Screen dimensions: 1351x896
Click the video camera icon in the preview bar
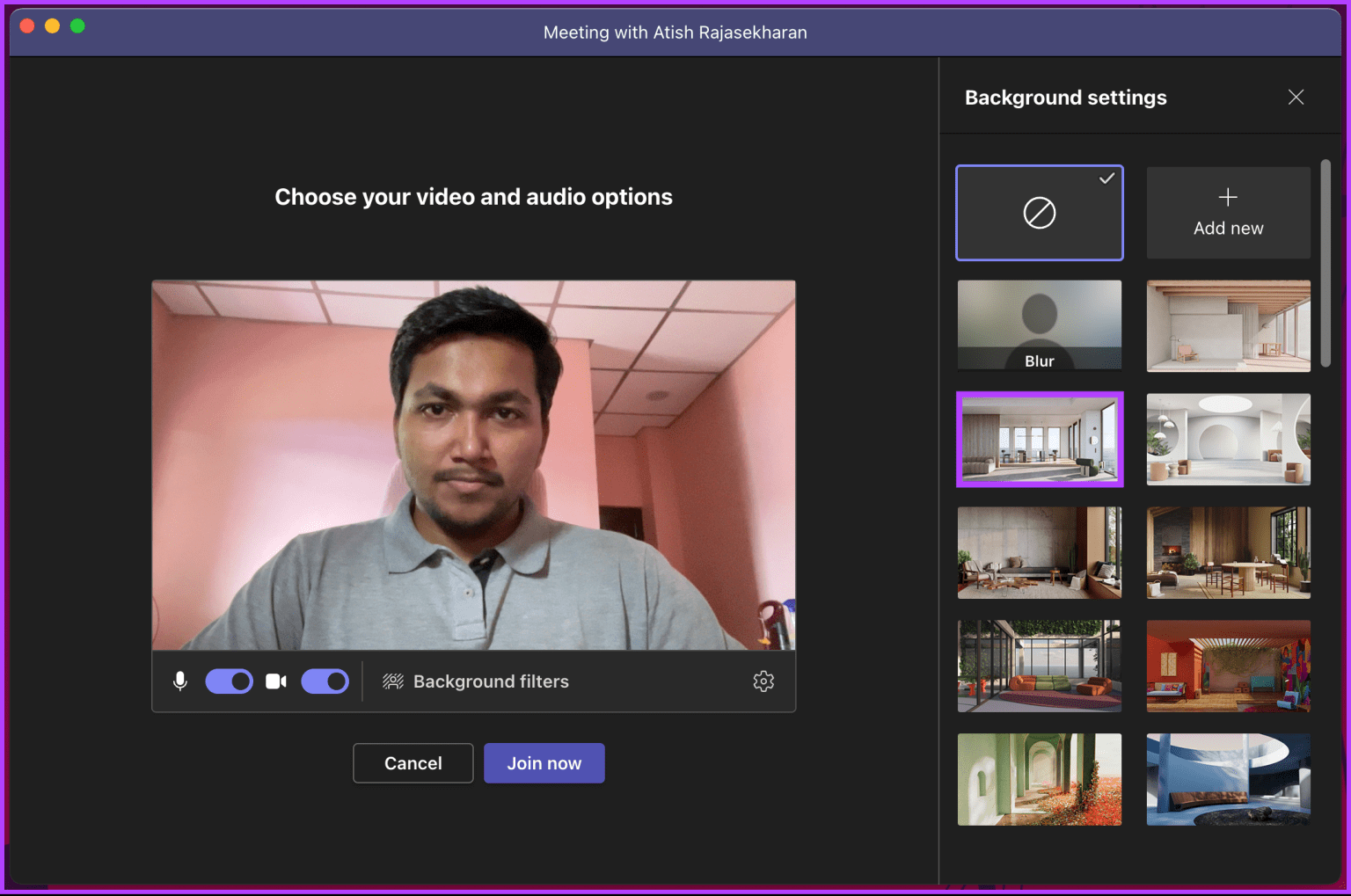point(275,681)
